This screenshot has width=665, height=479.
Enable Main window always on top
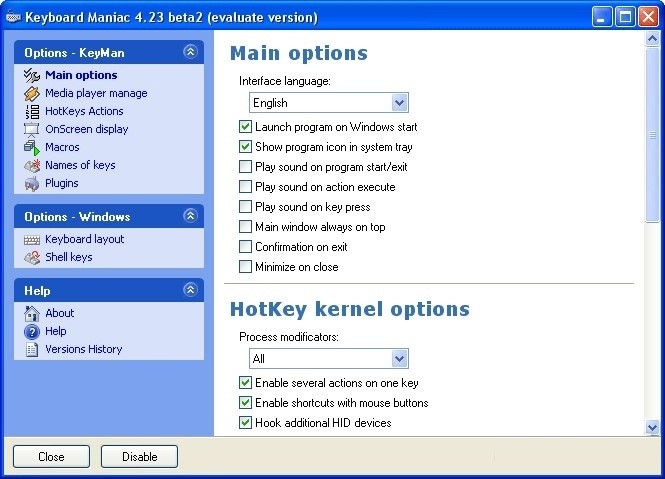click(x=245, y=227)
